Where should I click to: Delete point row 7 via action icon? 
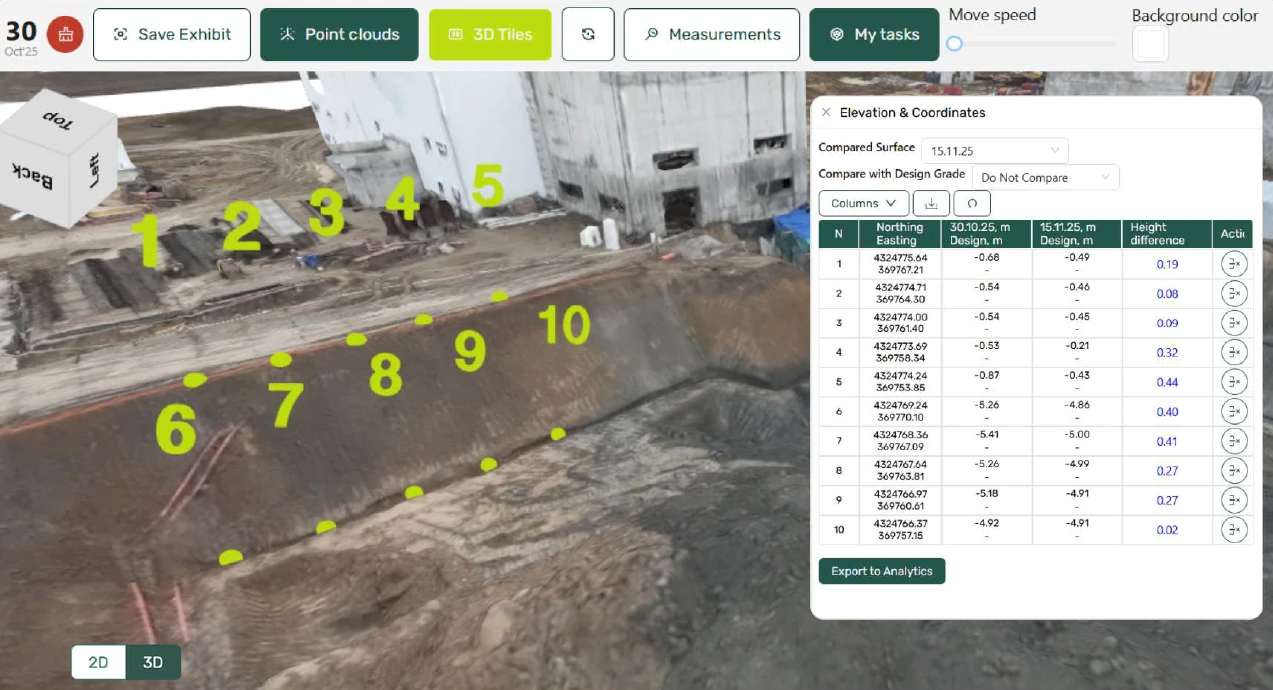point(1235,441)
